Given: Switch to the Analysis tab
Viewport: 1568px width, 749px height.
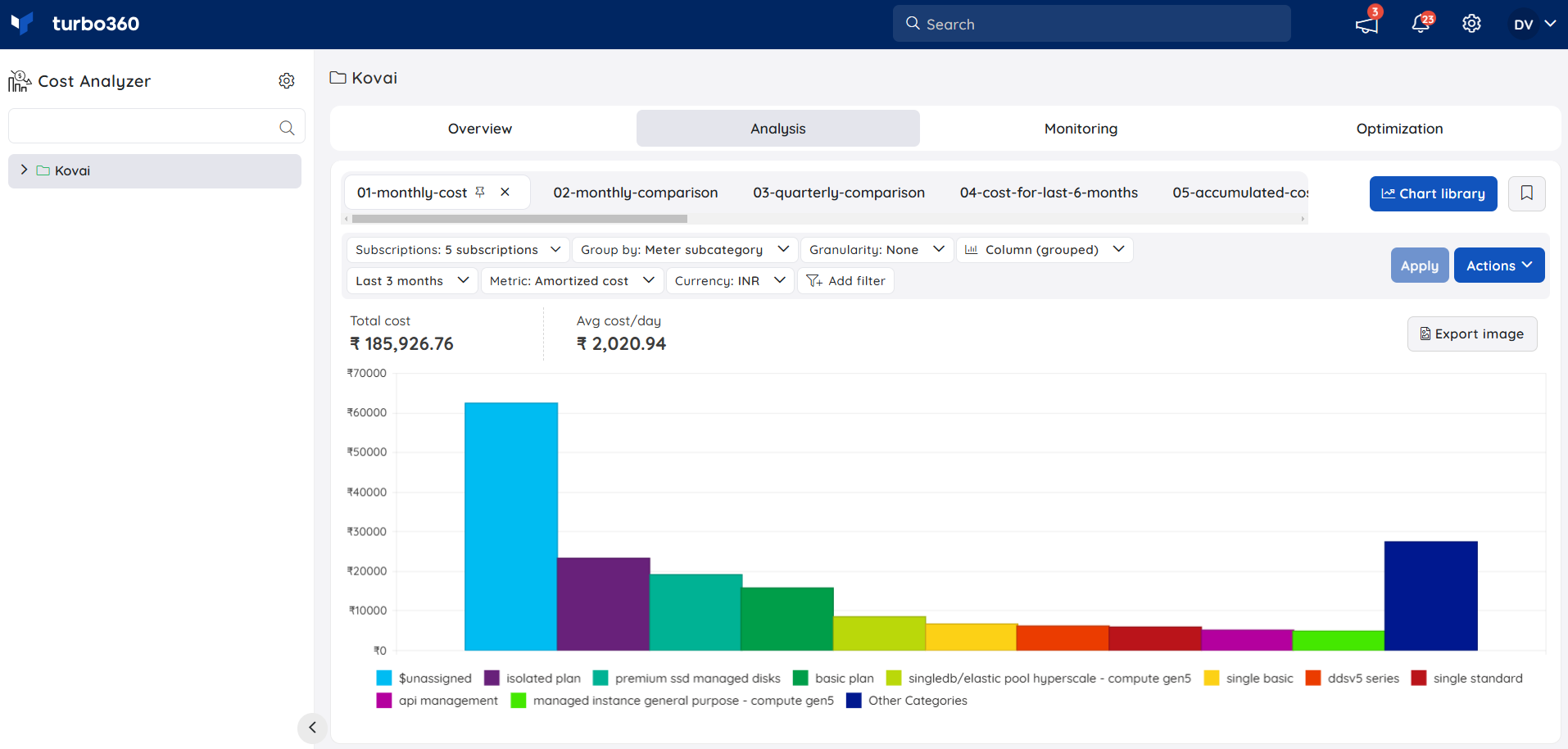Looking at the screenshot, I should point(777,129).
